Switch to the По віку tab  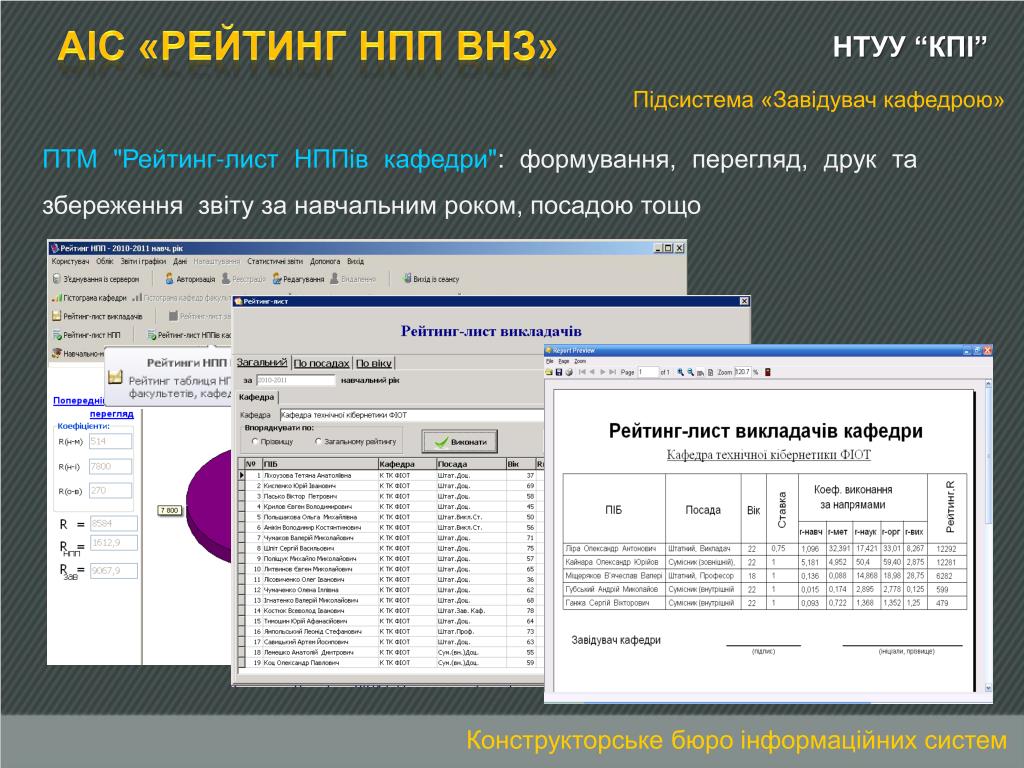pos(374,363)
